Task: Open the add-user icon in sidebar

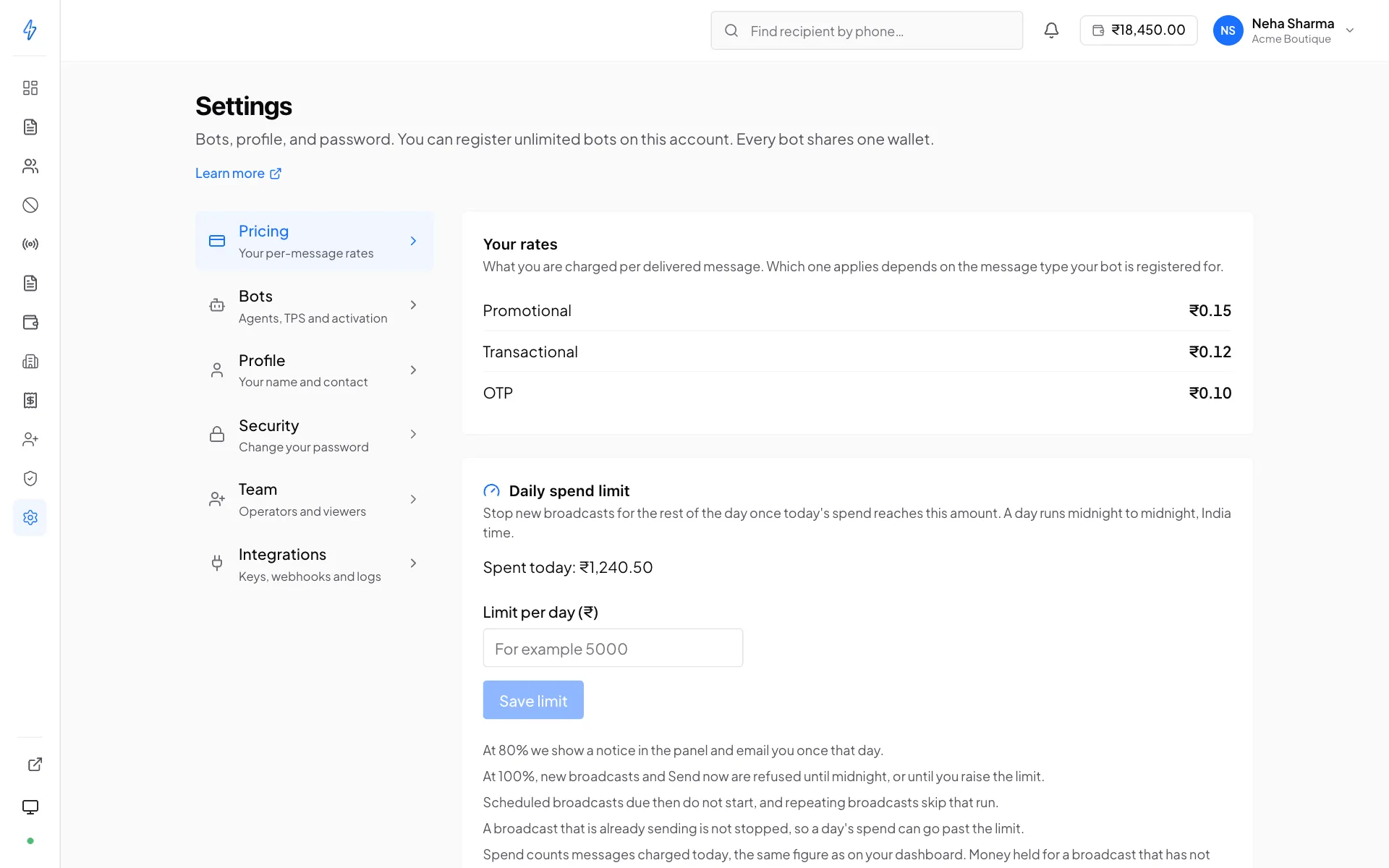Action: [x=30, y=440]
